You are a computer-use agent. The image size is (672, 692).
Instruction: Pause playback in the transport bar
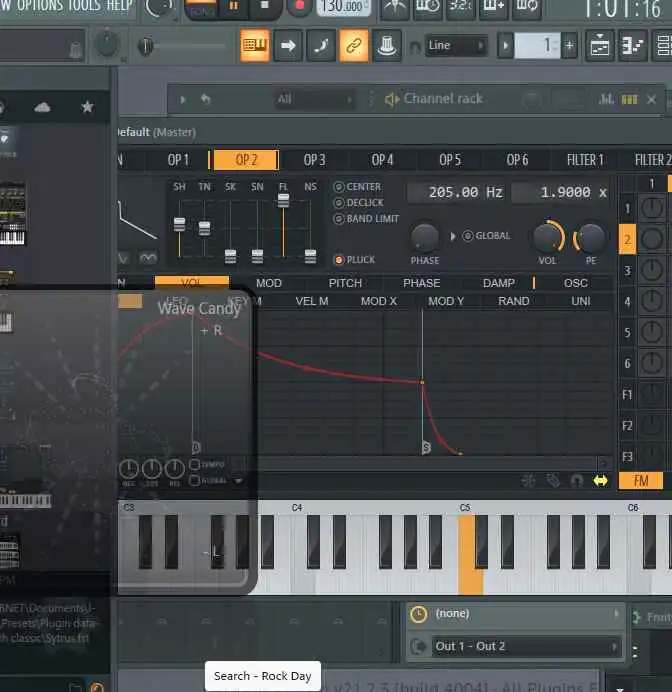[x=234, y=6]
